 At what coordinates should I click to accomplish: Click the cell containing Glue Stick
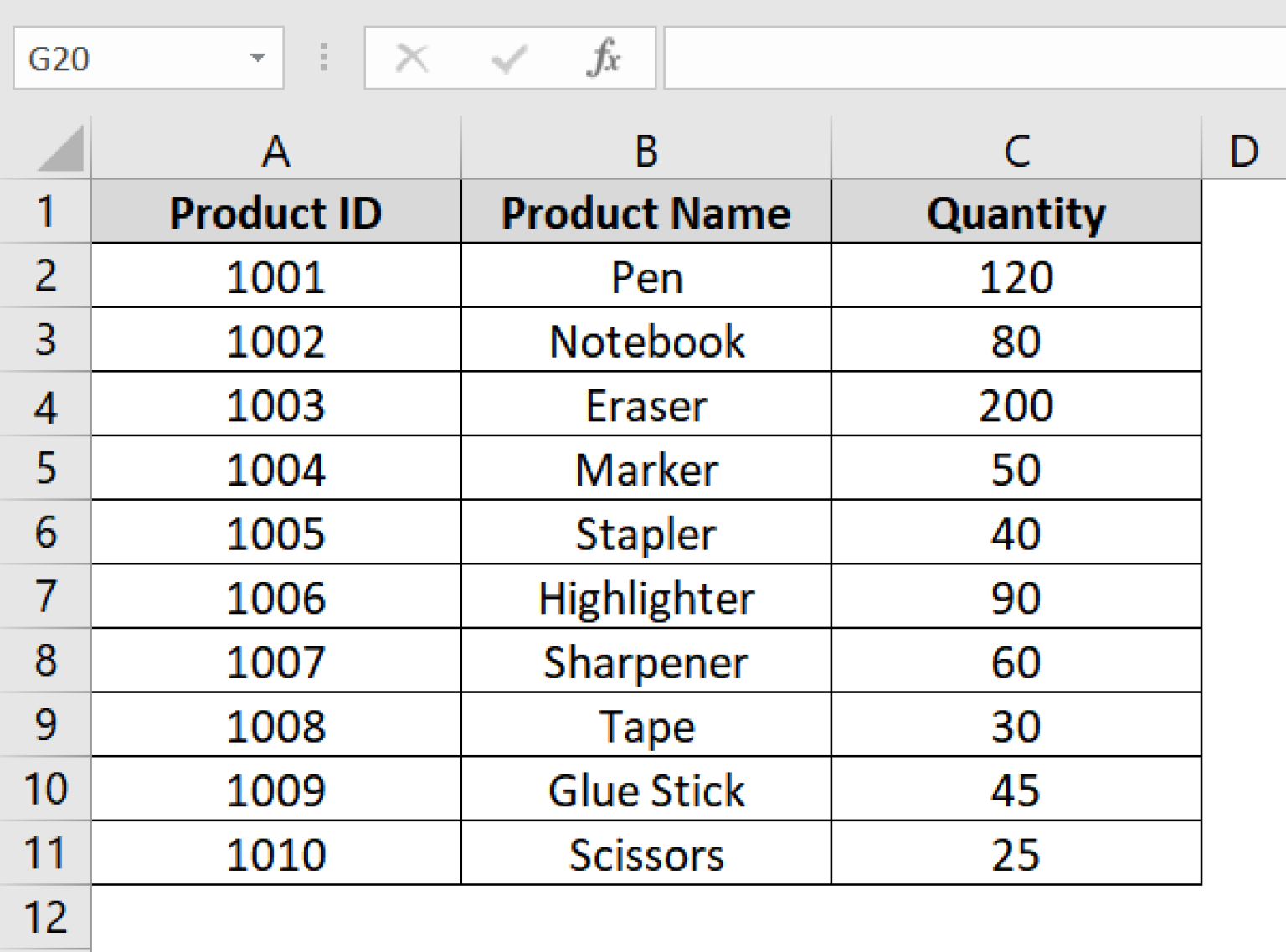pyautogui.click(x=646, y=789)
